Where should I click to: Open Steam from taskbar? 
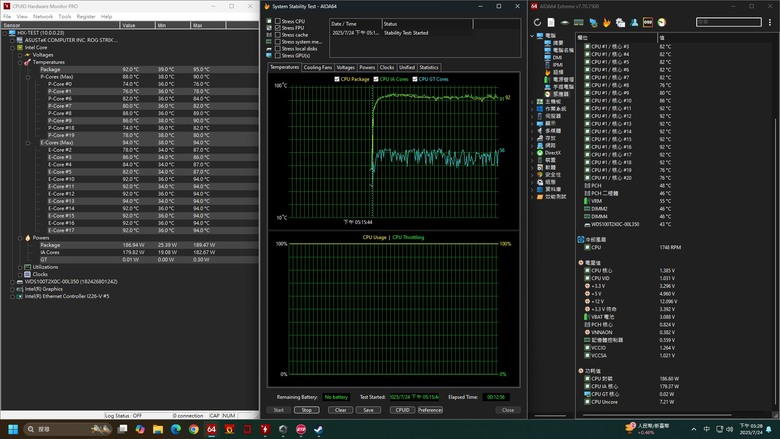point(318,429)
